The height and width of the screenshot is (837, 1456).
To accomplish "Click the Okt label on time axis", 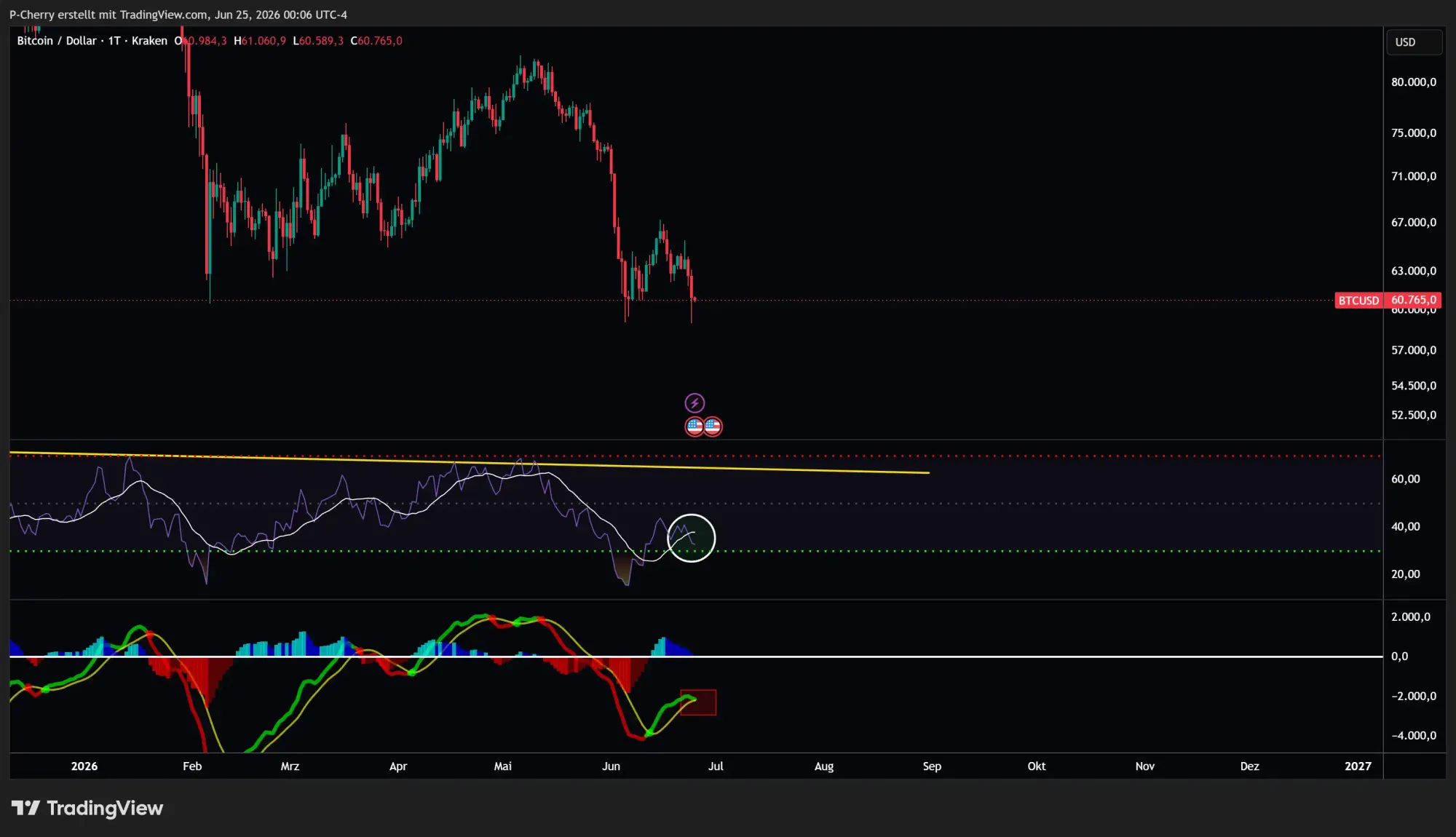I will pyautogui.click(x=1037, y=766).
